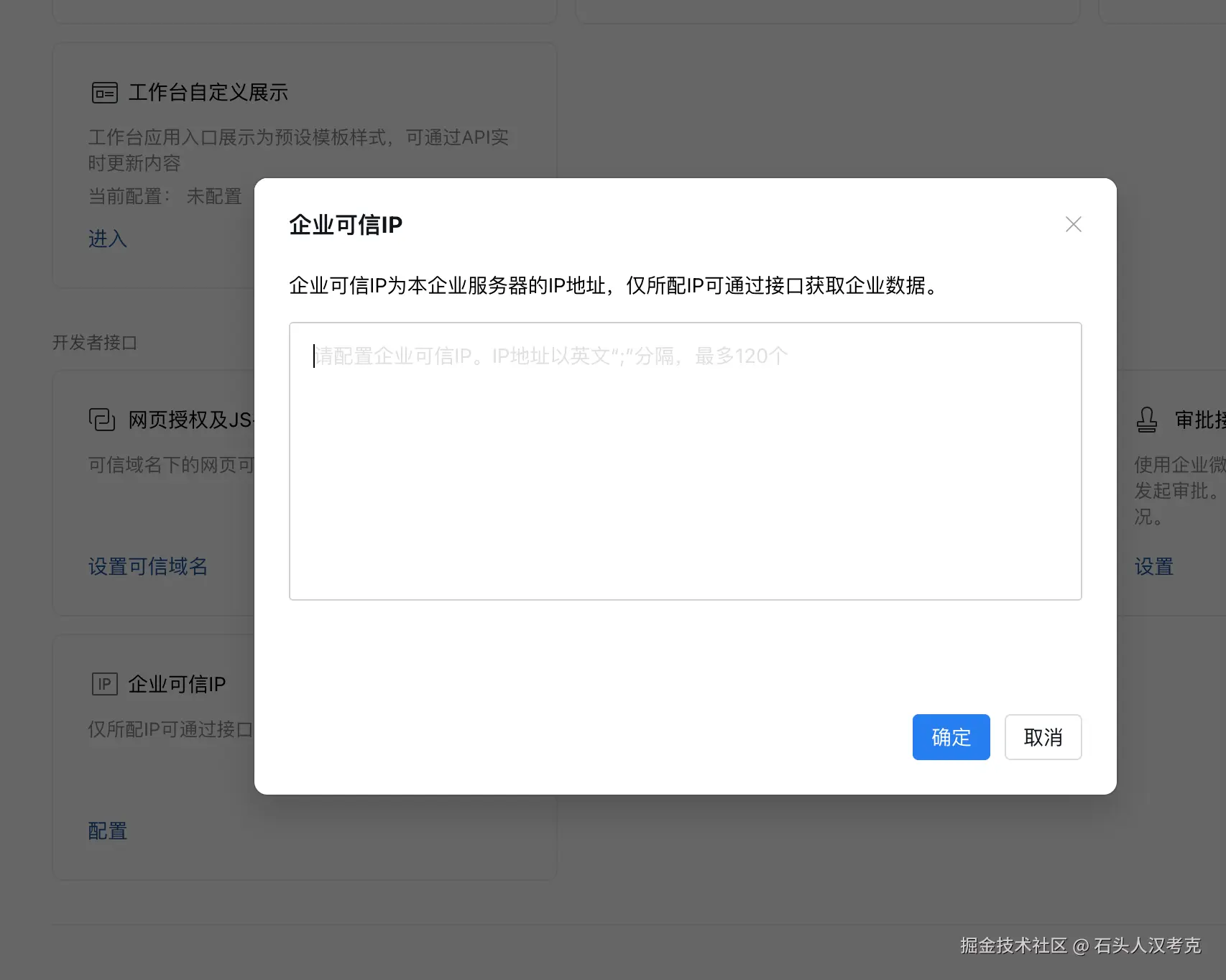This screenshot has height=980, width=1226.
Task: Click the dialog description about 企业服务器的IP地址
Action: tap(615, 285)
